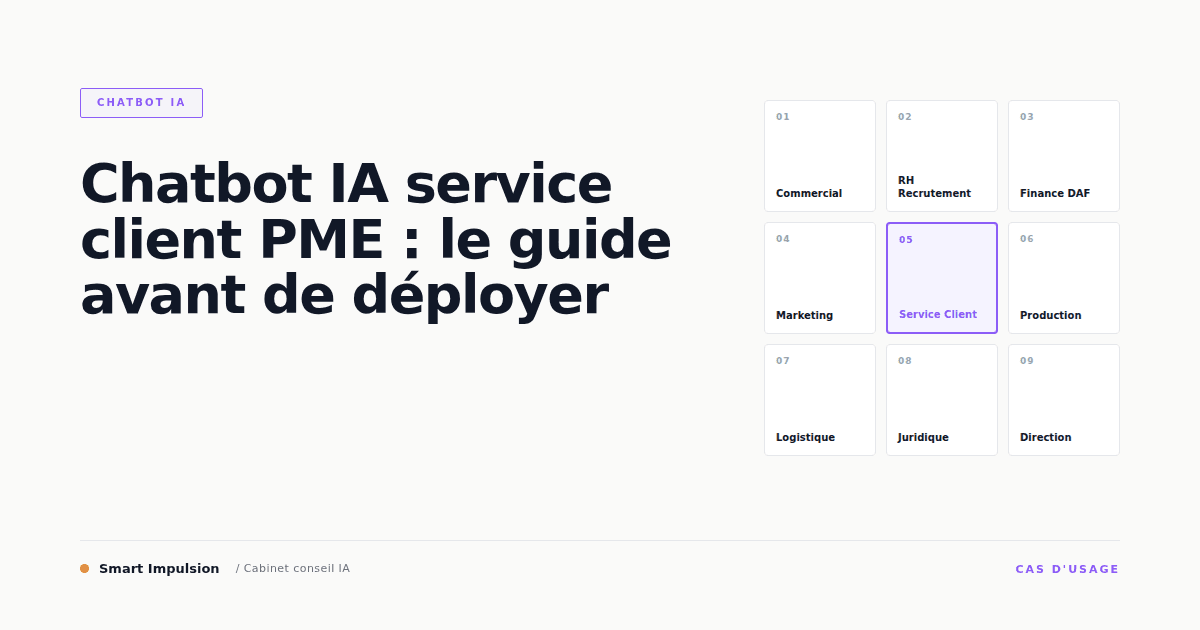Select the 01 Commercial card
This screenshot has width=1200, height=630.
click(820, 156)
